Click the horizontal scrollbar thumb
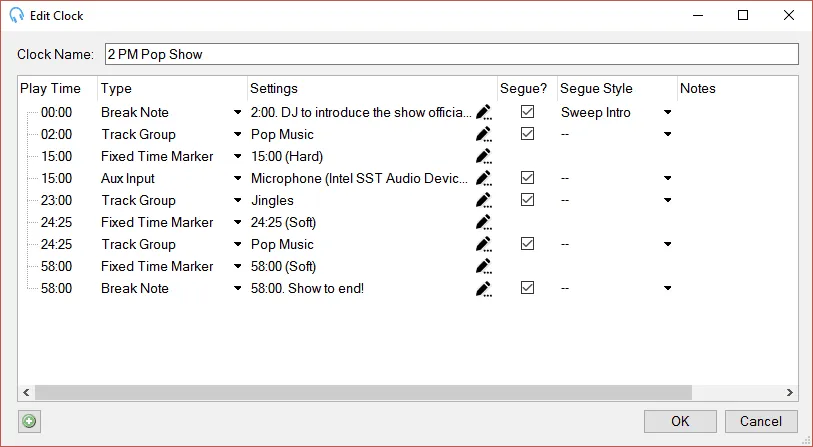Image resolution: width=813 pixels, height=447 pixels. (x=363, y=393)
